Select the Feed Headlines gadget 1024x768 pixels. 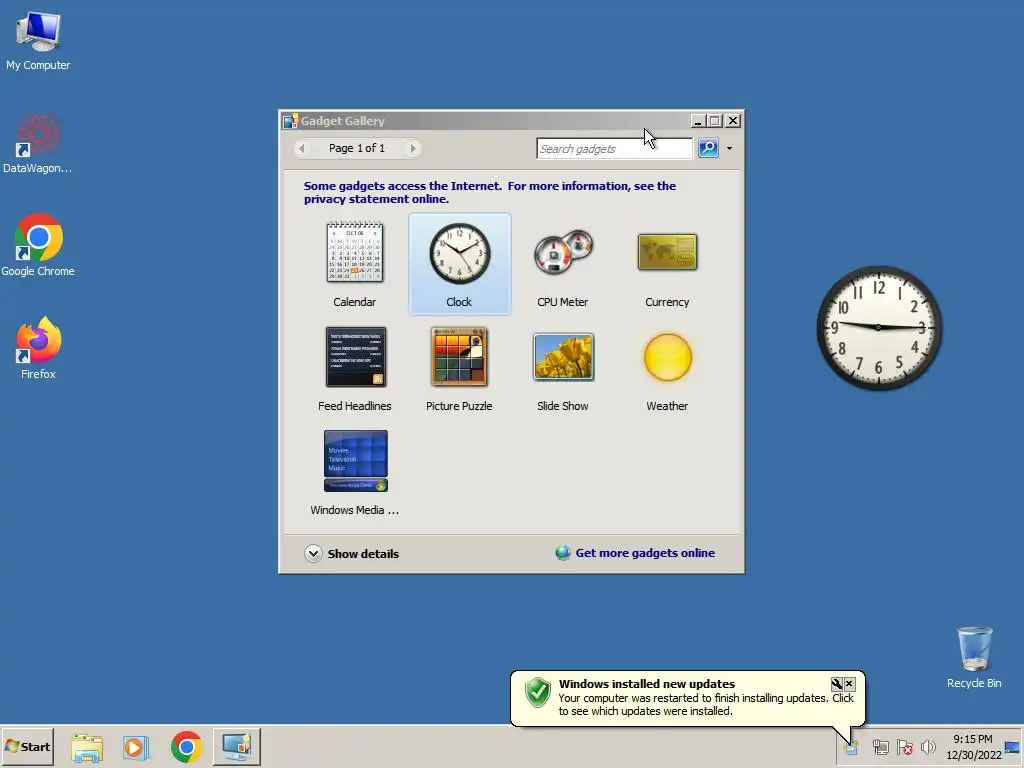[355, 369]
